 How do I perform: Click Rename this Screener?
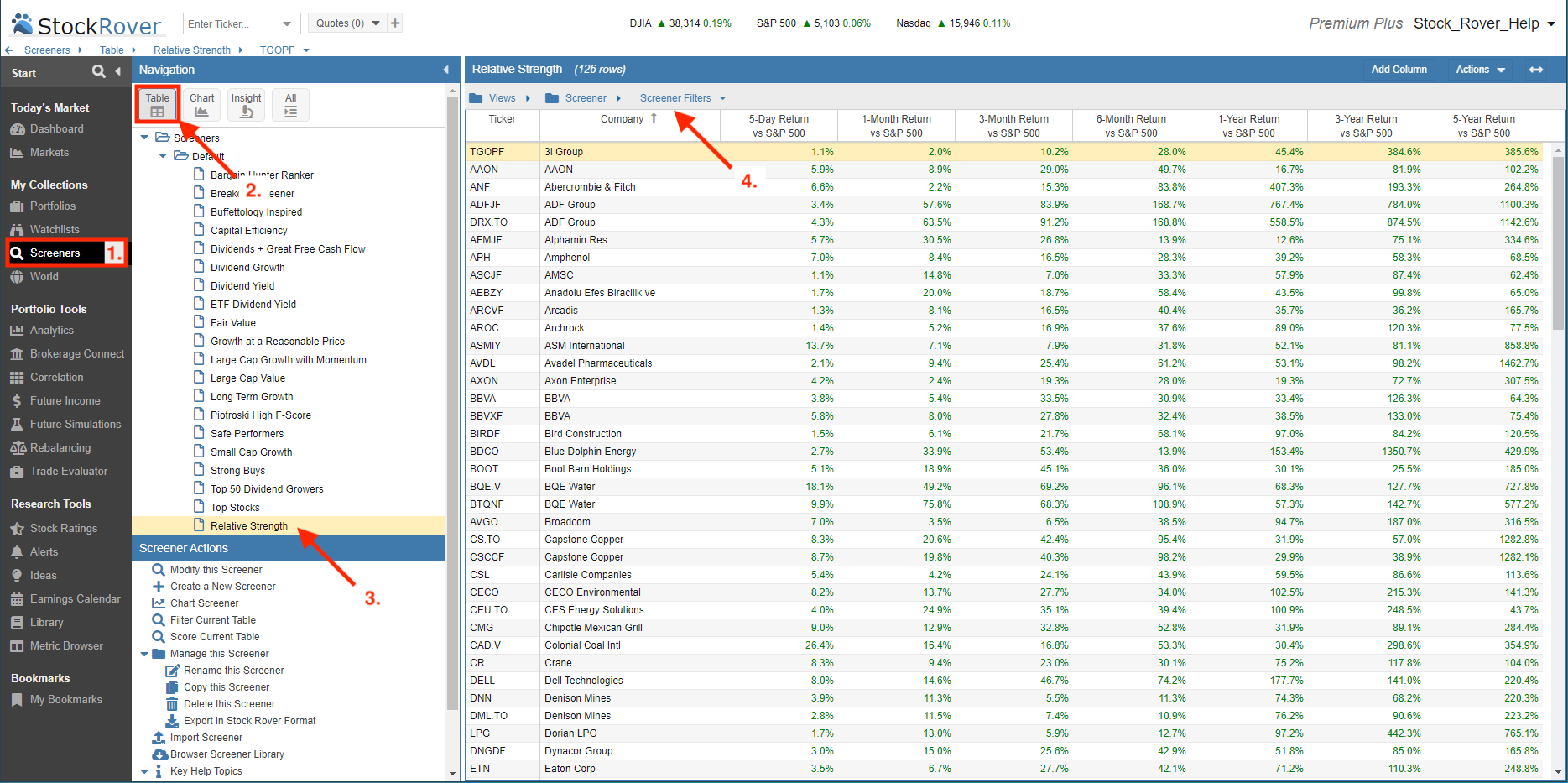(x=233, y=671)
